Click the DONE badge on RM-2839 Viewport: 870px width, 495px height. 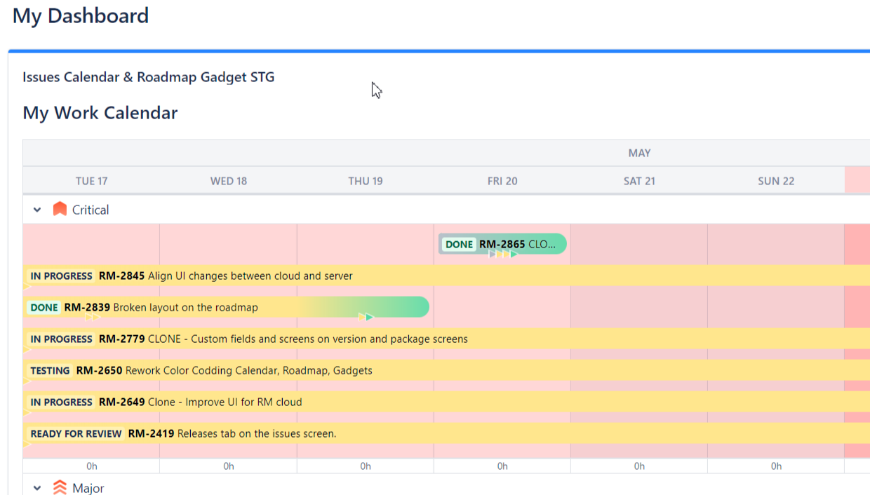[44, 308]
